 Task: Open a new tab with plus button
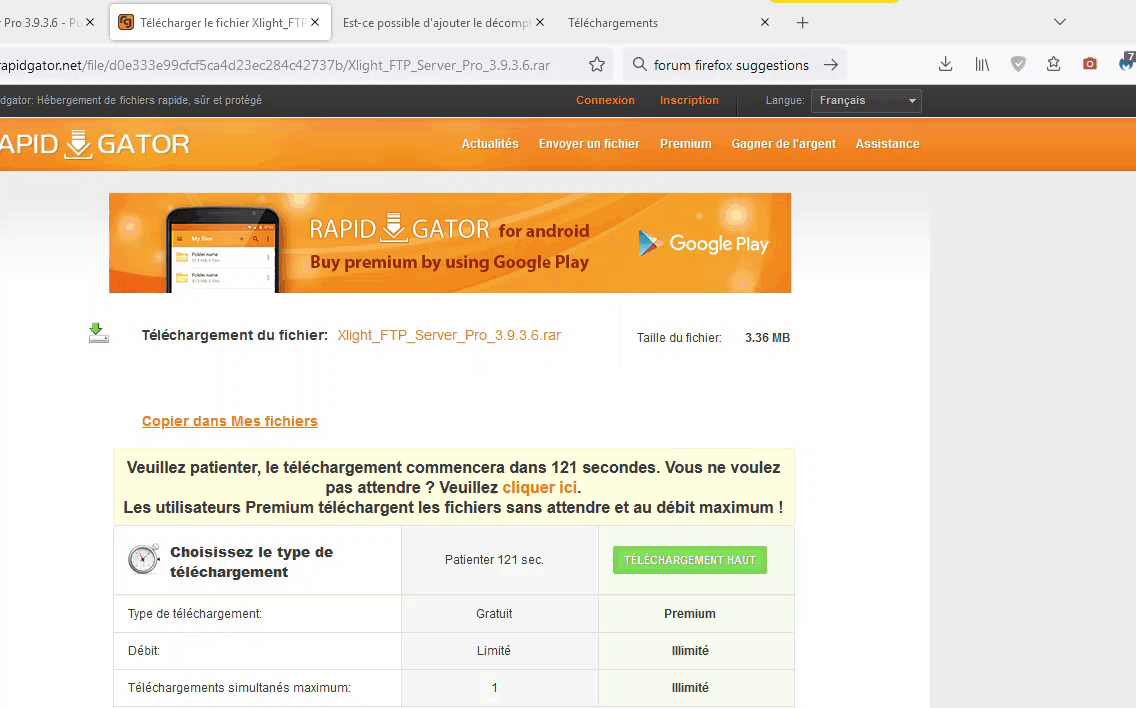click(802, 22)
